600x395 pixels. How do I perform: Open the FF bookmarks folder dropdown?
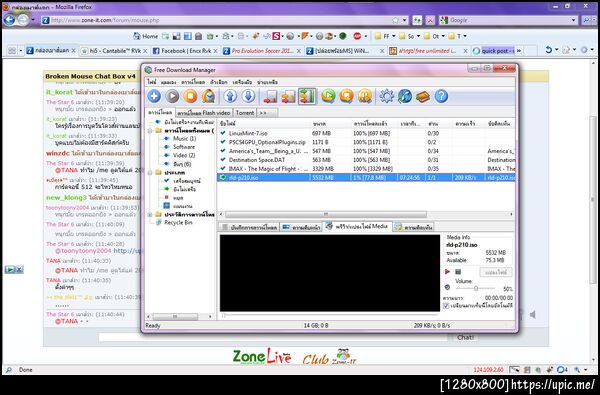pos(385,36)
